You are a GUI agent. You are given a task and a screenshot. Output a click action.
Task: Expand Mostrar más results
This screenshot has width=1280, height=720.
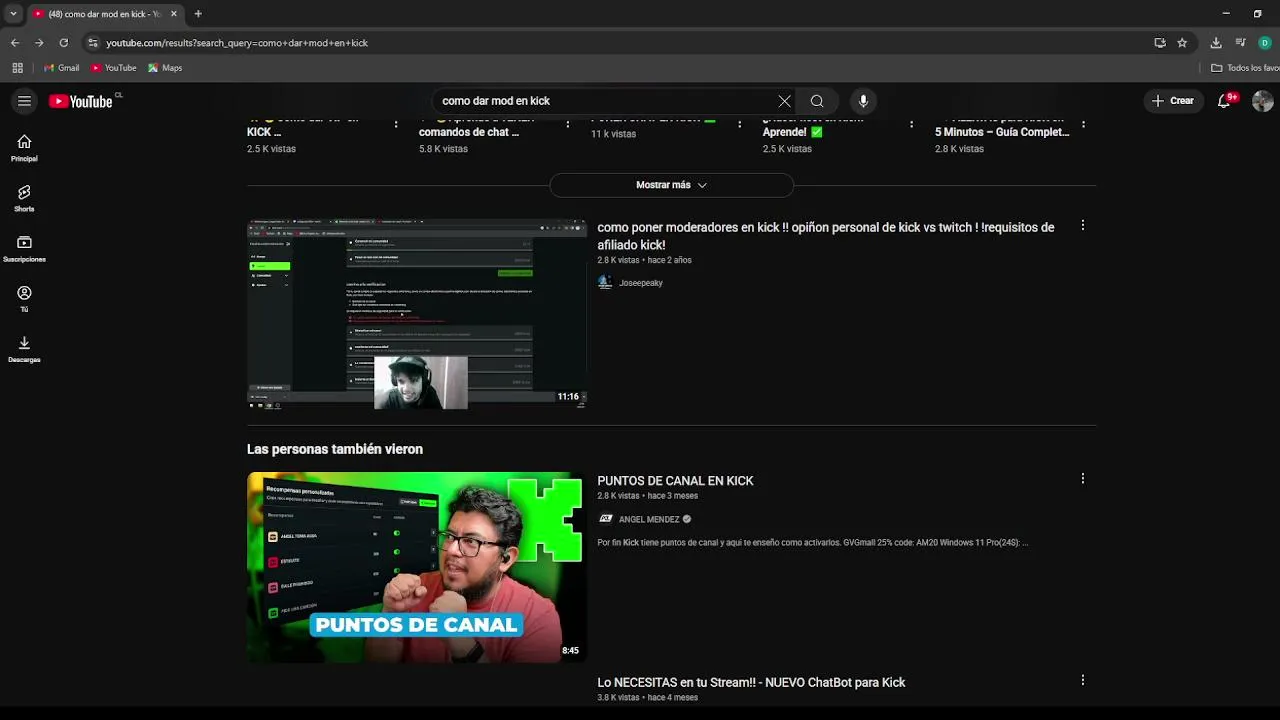671,185
